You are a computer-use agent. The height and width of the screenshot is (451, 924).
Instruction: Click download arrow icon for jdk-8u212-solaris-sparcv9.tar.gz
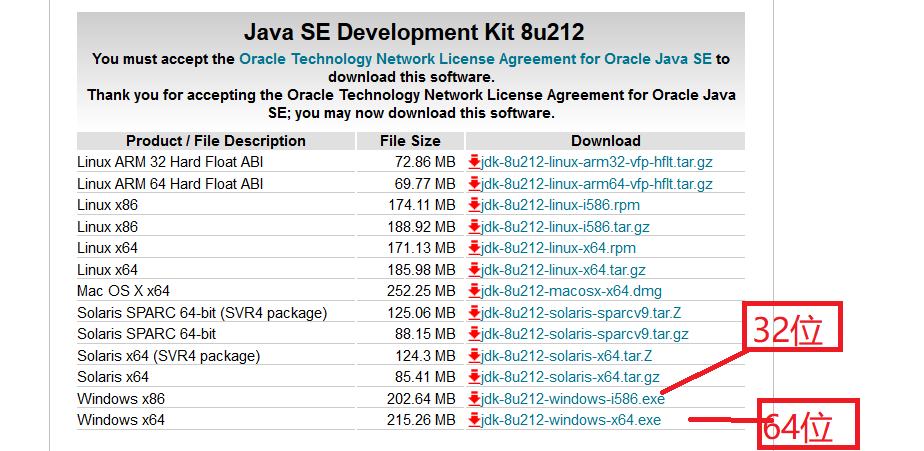click(x=474, y=334)
